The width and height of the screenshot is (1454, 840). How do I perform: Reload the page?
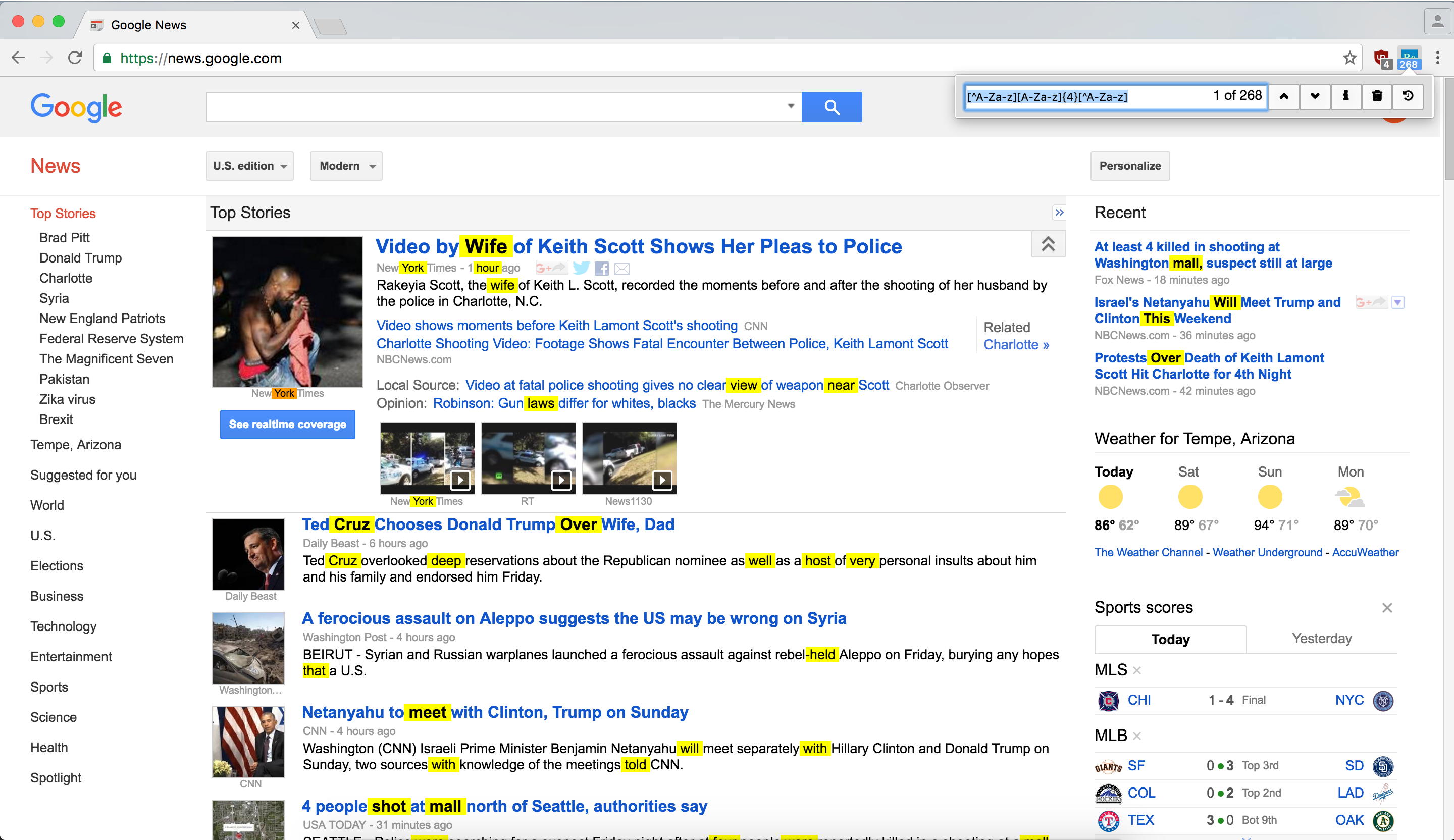coord(75,58)
